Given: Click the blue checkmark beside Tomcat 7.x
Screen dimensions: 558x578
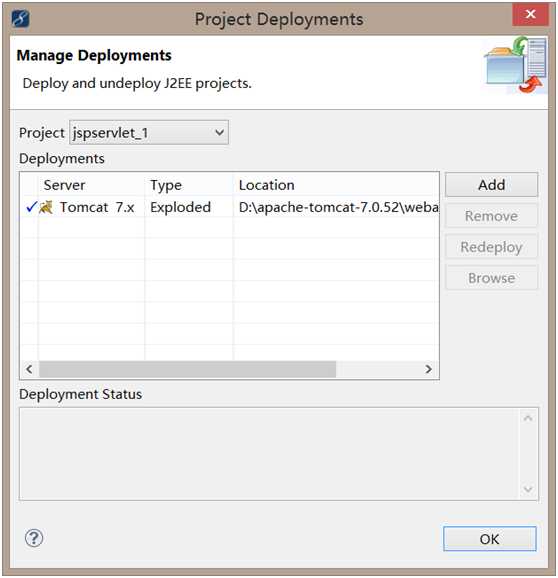Looking at the screenshot, I should pos(32,207).
